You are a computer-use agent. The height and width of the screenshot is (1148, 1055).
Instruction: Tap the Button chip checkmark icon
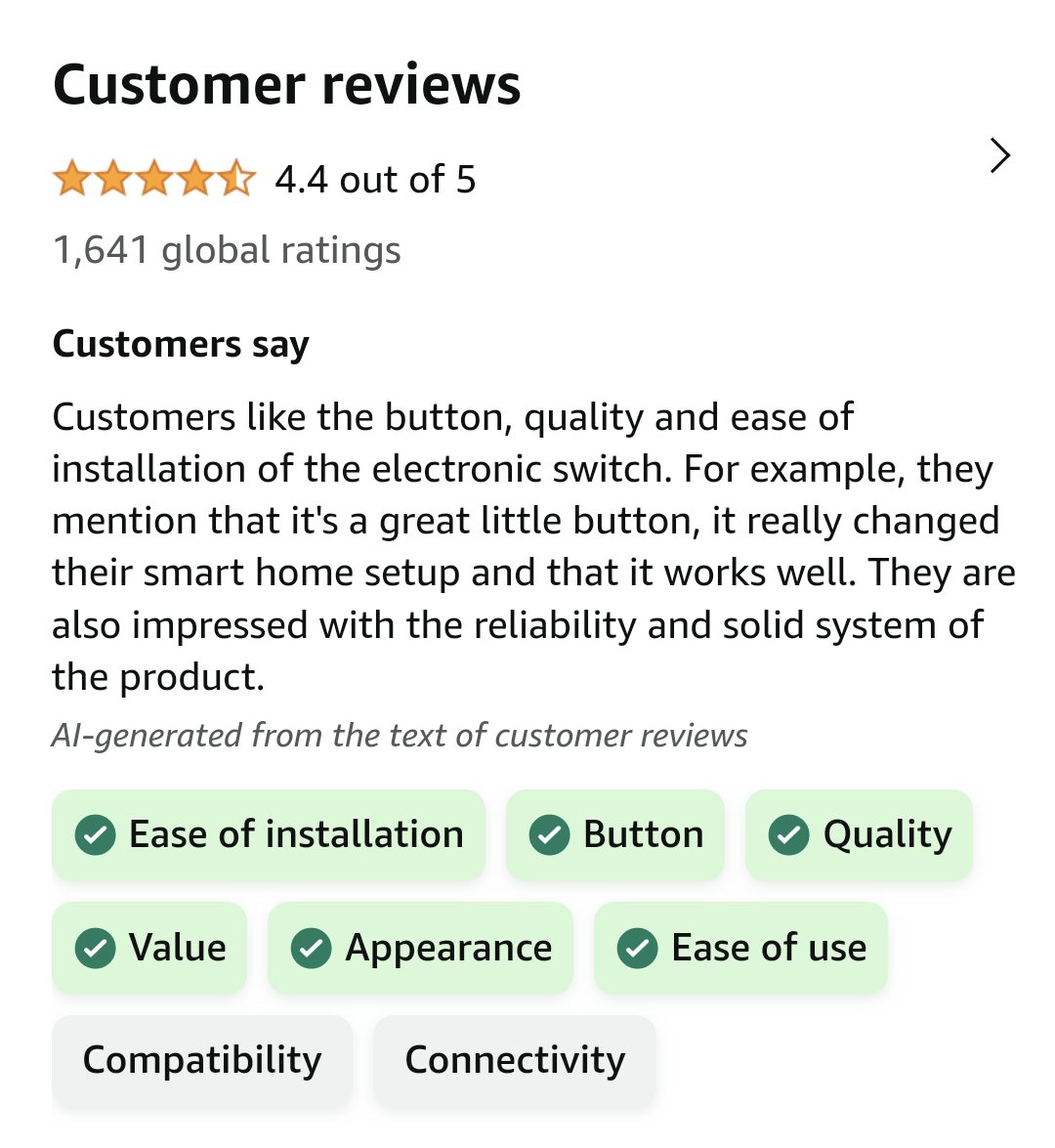[549, 835]
